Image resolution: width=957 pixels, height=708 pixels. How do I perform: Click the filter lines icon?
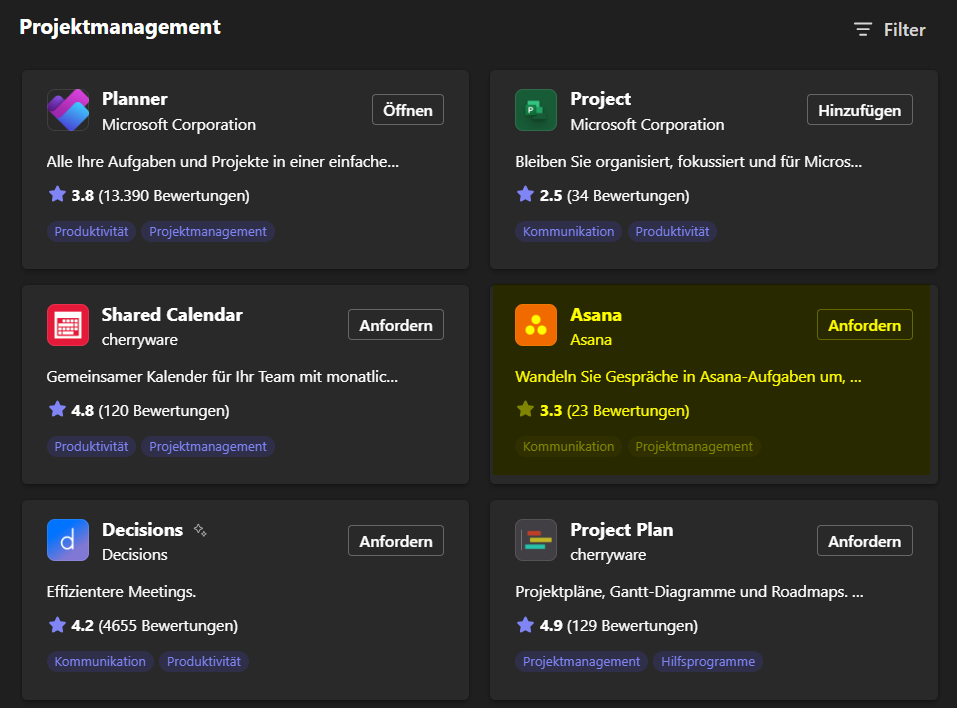(862, 29)
